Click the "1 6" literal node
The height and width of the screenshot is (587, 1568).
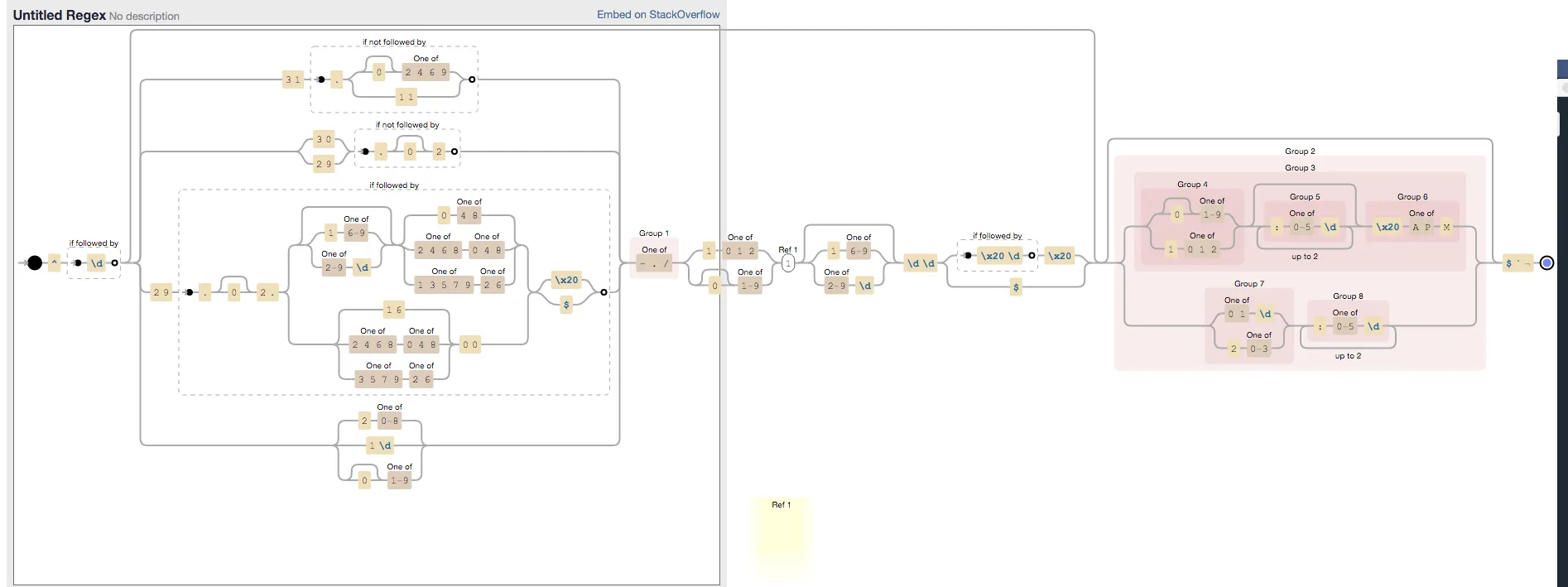394,310
